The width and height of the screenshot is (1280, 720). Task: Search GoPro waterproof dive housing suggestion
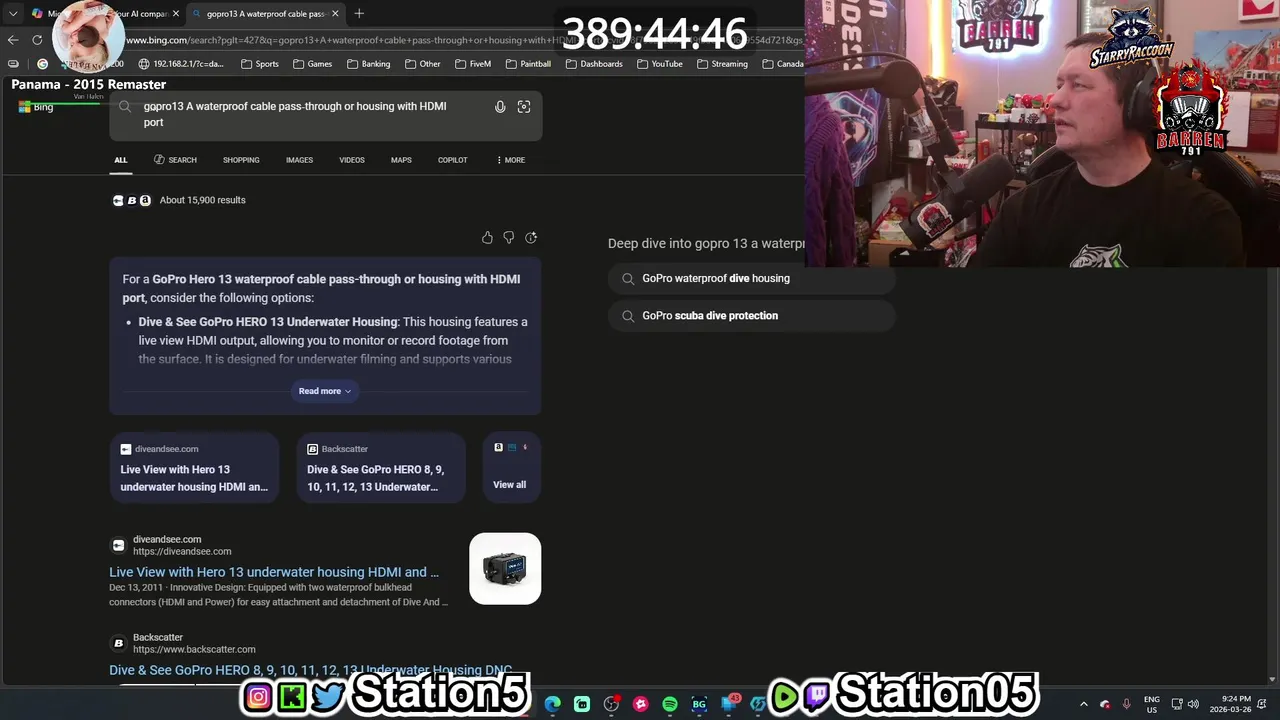tap(751, 279)
